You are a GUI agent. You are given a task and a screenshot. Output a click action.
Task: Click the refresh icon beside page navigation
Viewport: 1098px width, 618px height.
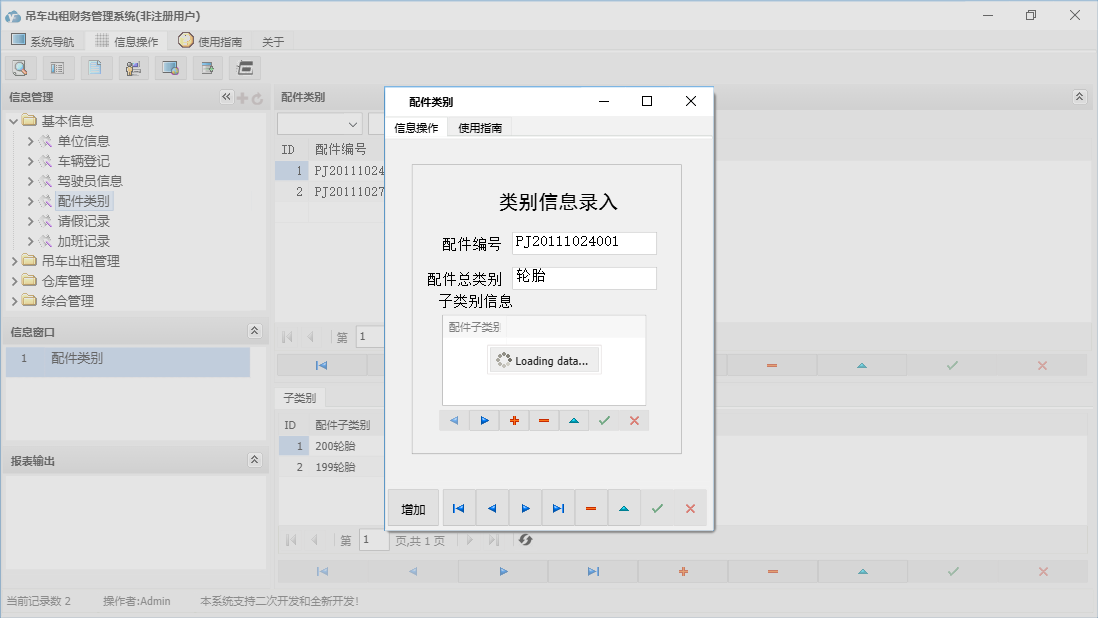(x=524, y=540)
